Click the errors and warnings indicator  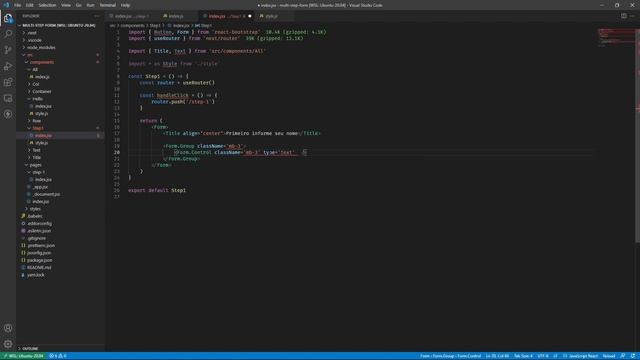click(58, 356)
